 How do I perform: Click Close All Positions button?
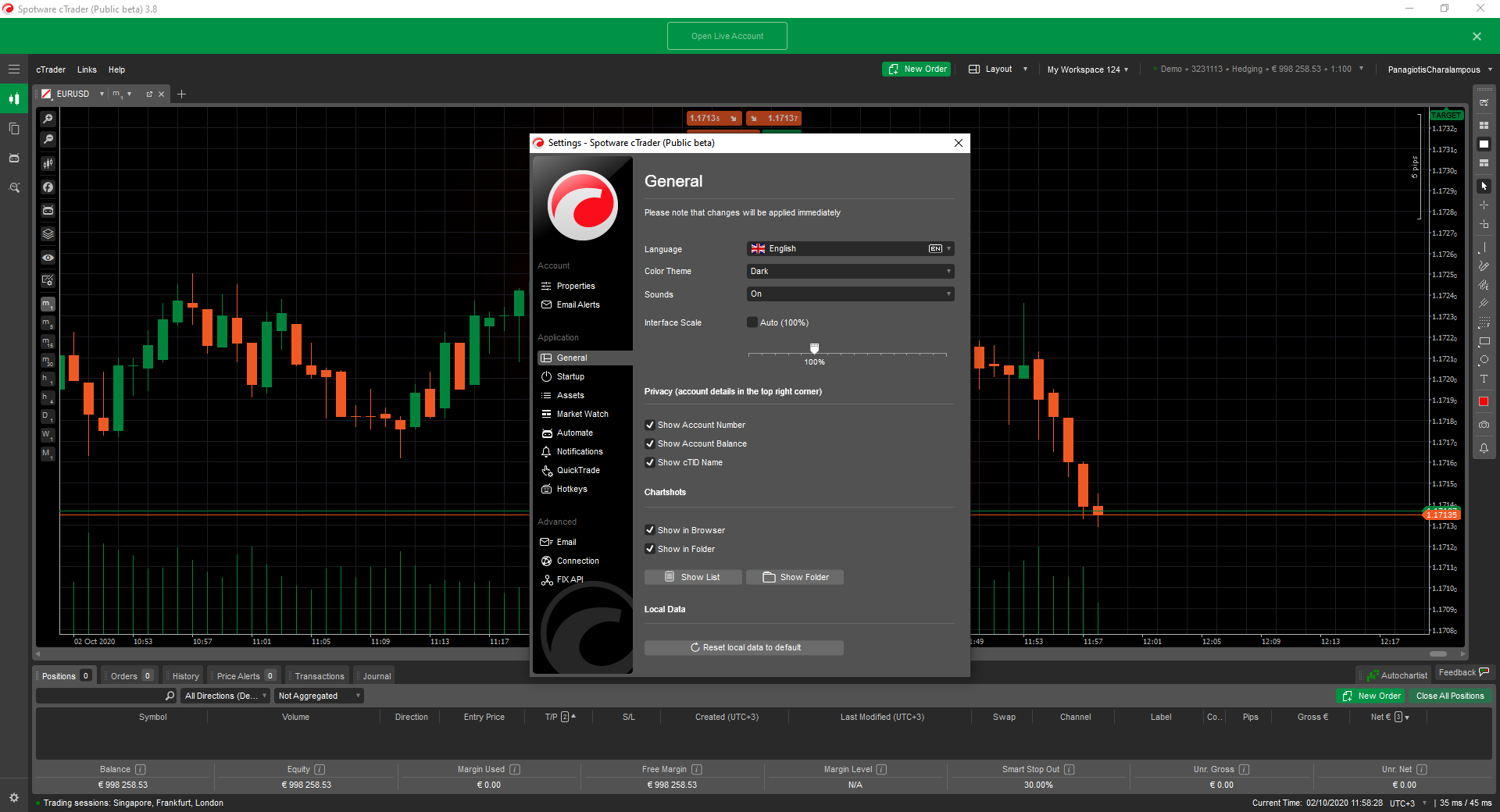(x=1450, y=696)
